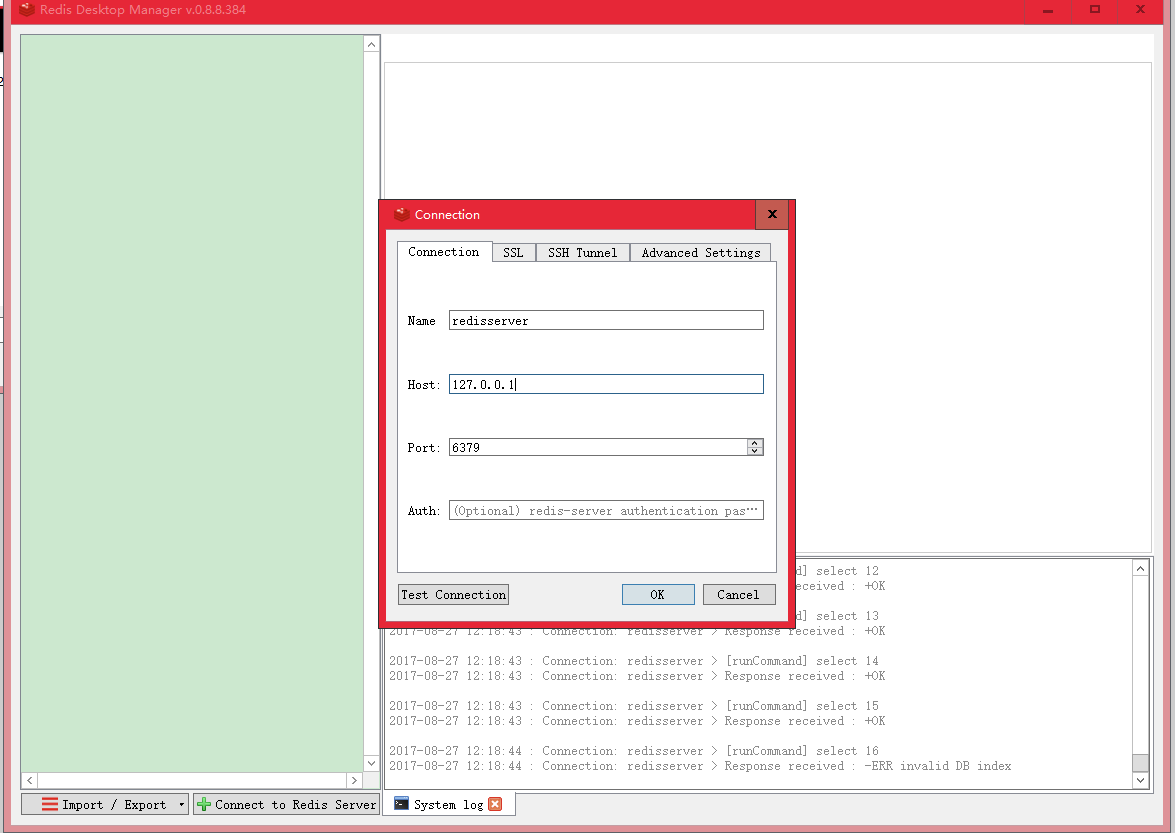Close the Connection dialog with X

click(x=772, y=214)
